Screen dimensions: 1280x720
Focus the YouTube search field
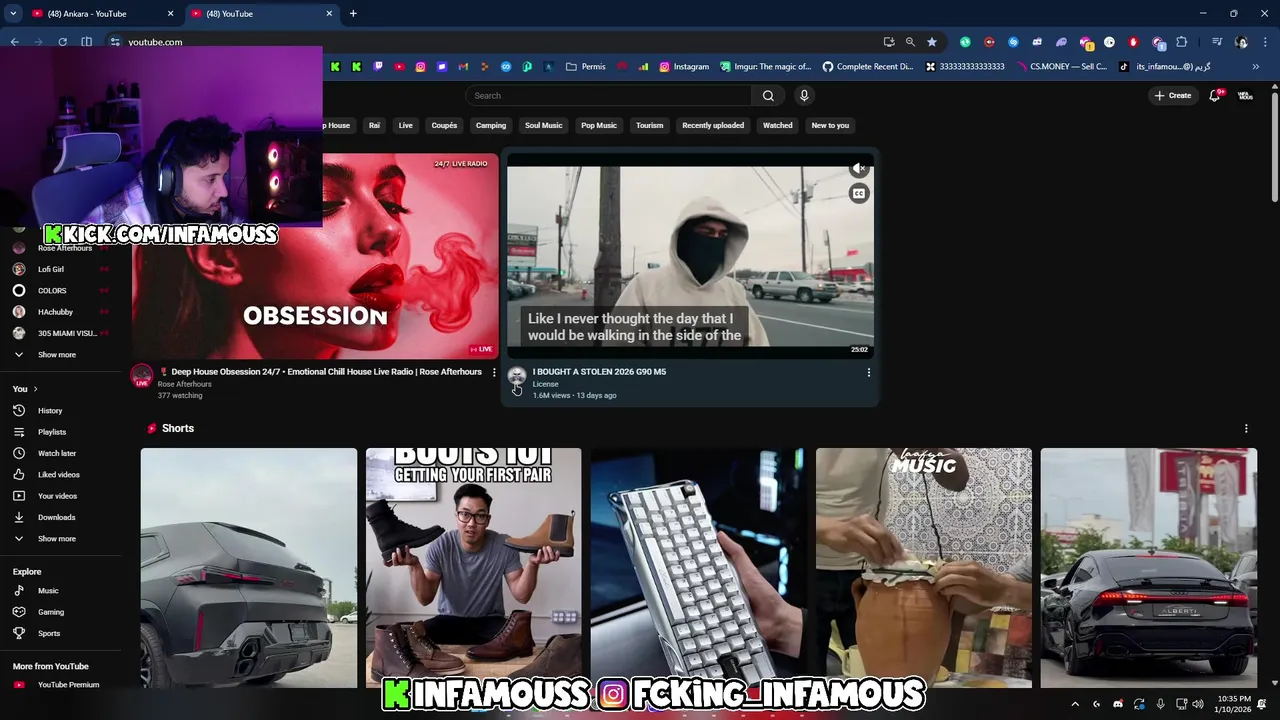pyautogui.click(x=608, y=96)
